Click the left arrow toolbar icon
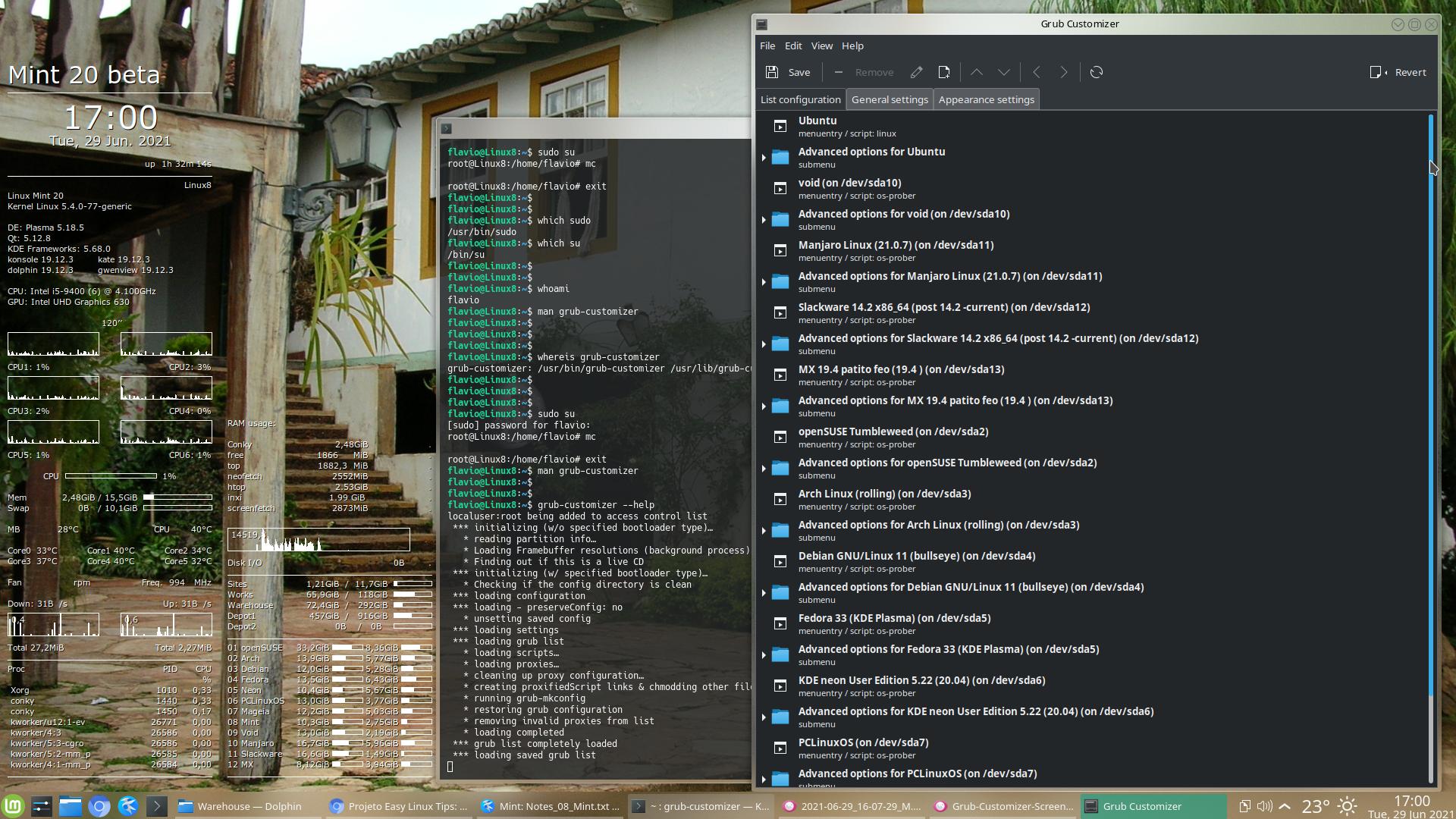 (1036, 72)
